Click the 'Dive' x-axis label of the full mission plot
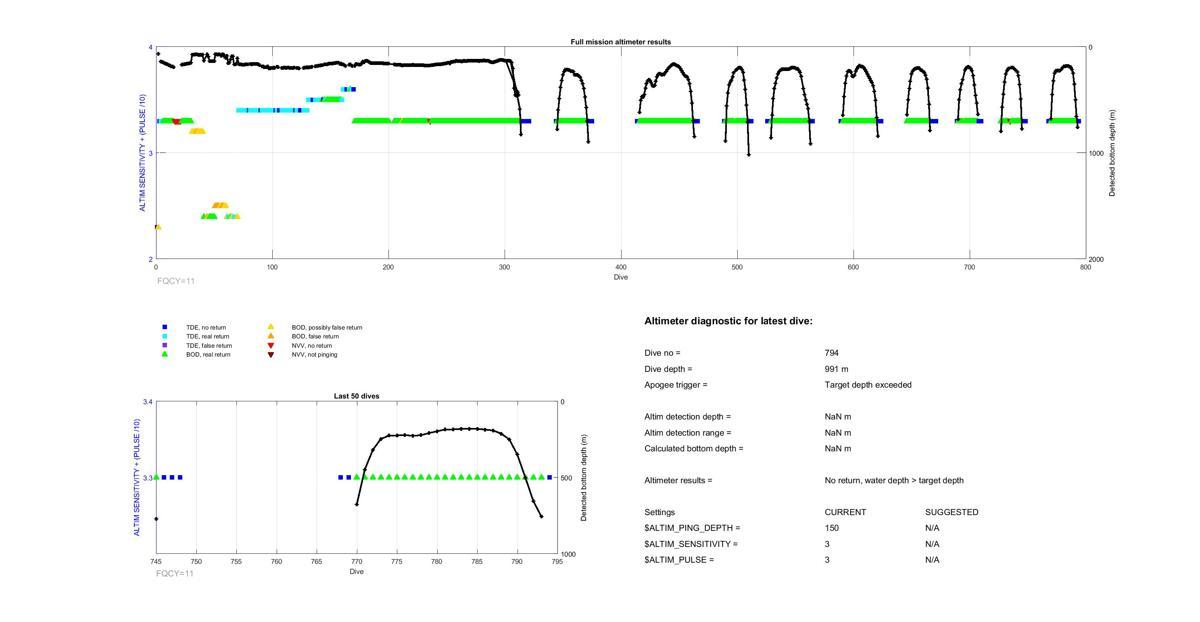The height and width of the screenshot is (622, 1200). coord(621,277)
